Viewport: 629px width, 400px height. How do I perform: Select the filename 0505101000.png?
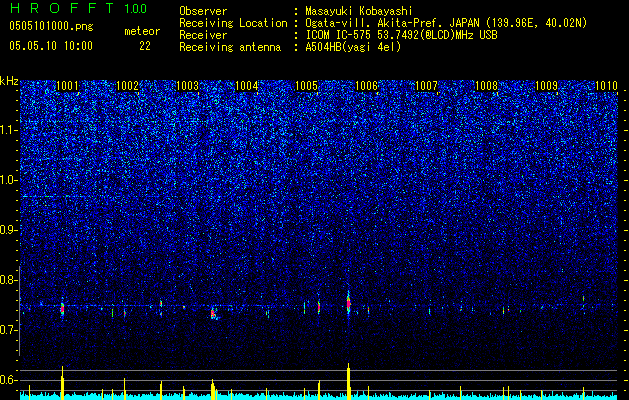51,26
